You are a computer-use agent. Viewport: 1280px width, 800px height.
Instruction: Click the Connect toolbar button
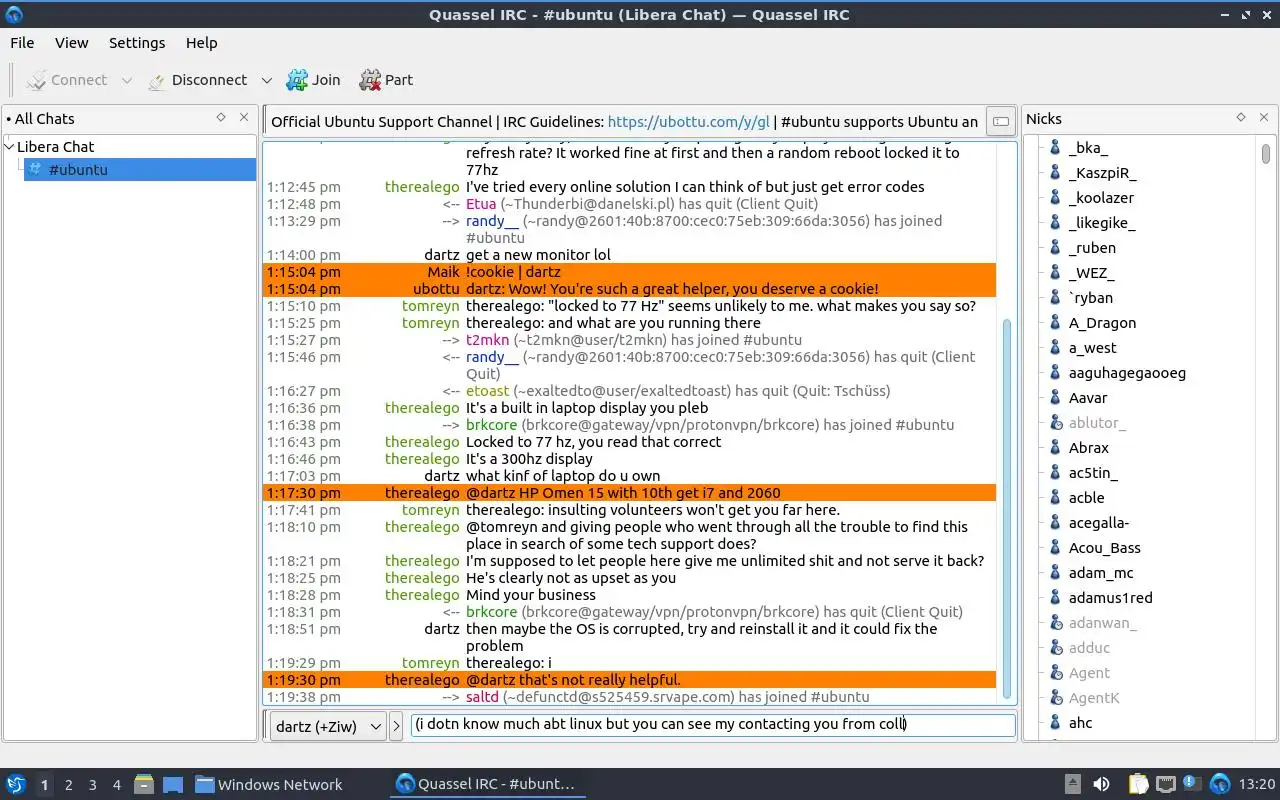66,80
